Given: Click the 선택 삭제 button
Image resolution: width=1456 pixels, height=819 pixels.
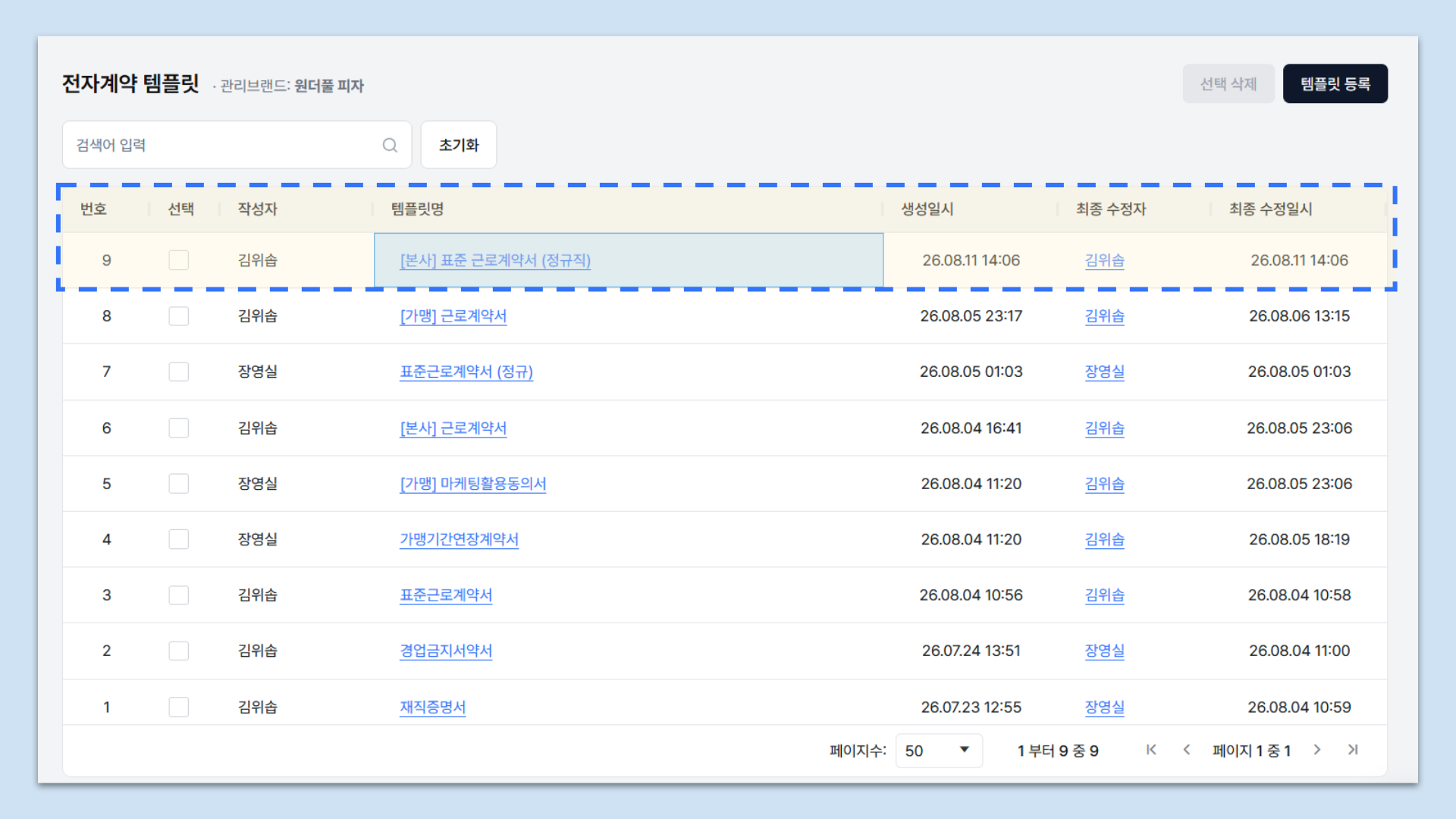Looking at the screenshot, I should tap(1228, 83).
